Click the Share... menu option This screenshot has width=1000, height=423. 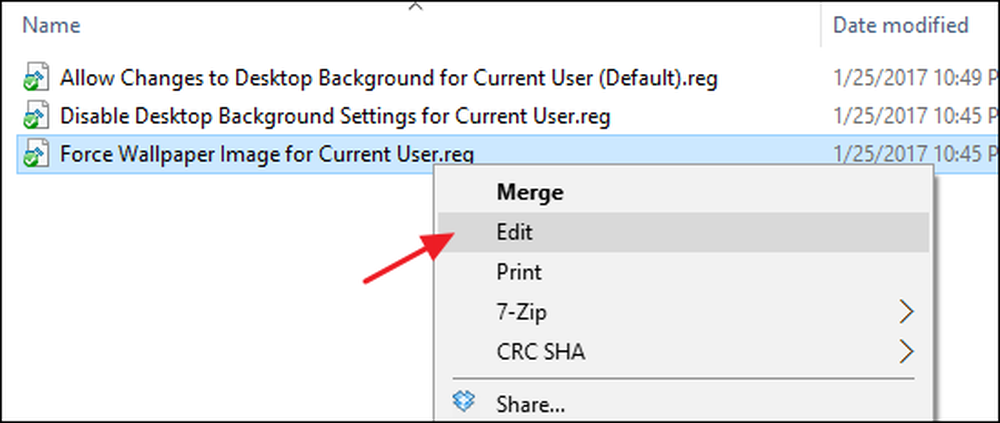tap(682, 403)
